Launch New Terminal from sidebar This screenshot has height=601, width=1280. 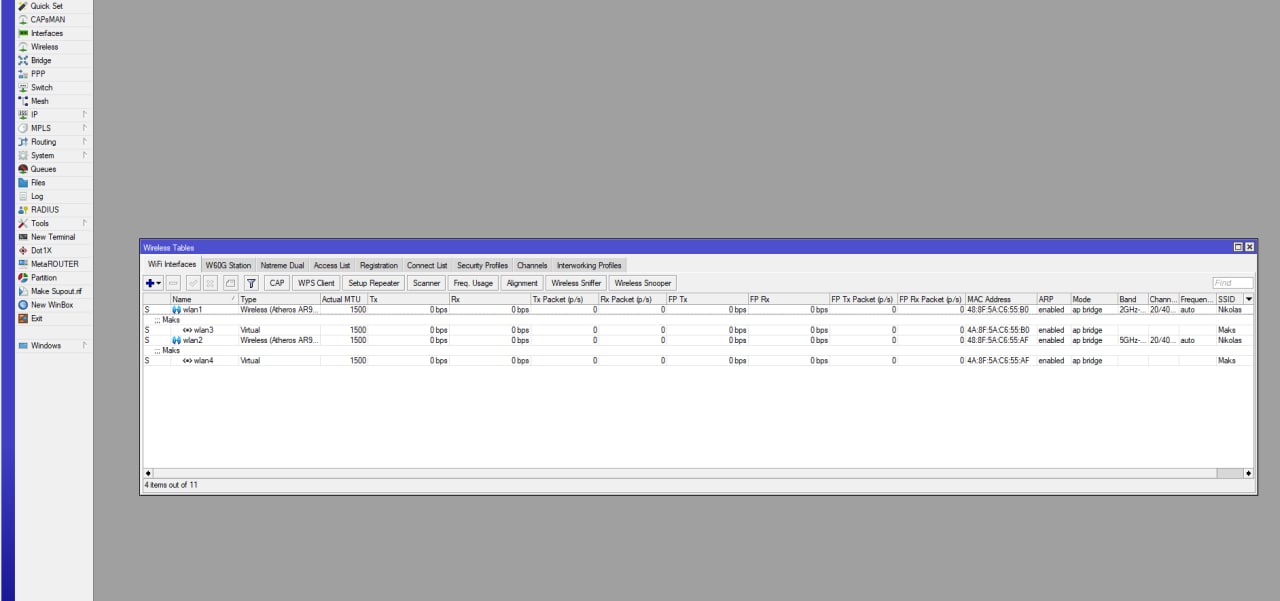click(52, 237)
